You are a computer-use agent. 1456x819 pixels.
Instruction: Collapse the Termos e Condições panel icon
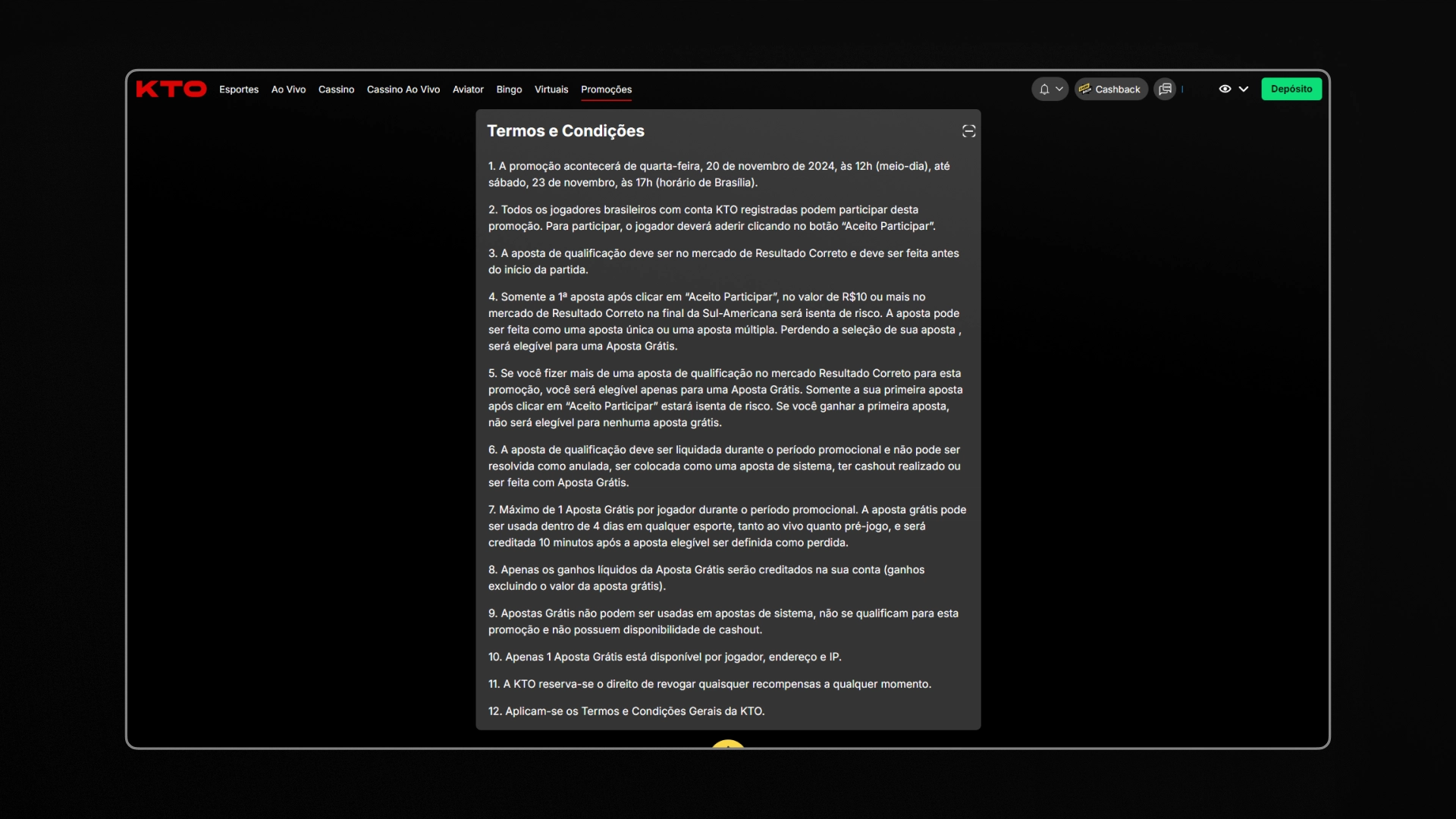pyautogui.click(x=968, y=131)
